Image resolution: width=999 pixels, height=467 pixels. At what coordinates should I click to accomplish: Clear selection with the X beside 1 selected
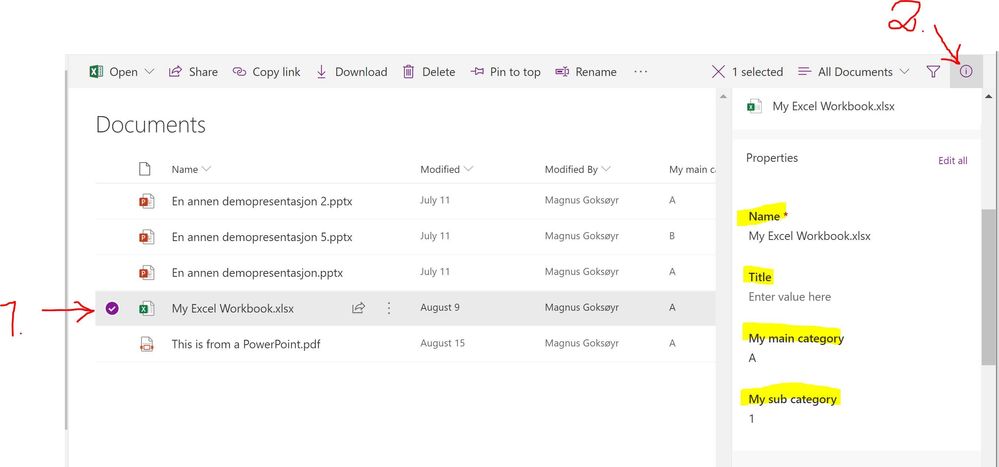[x=718, y=72]
